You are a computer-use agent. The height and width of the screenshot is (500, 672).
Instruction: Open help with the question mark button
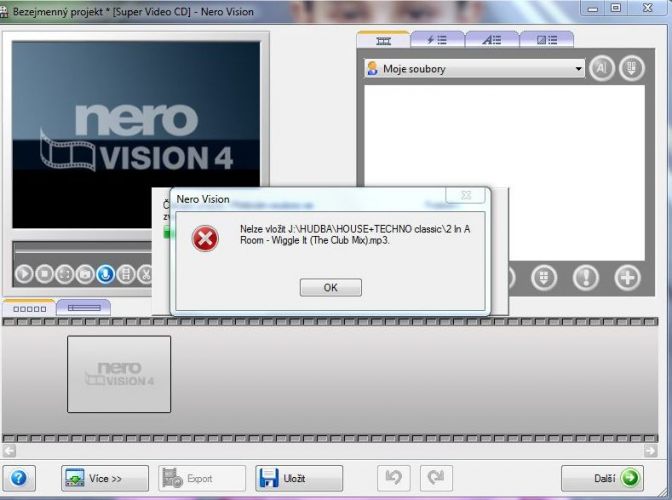(19, 478)
